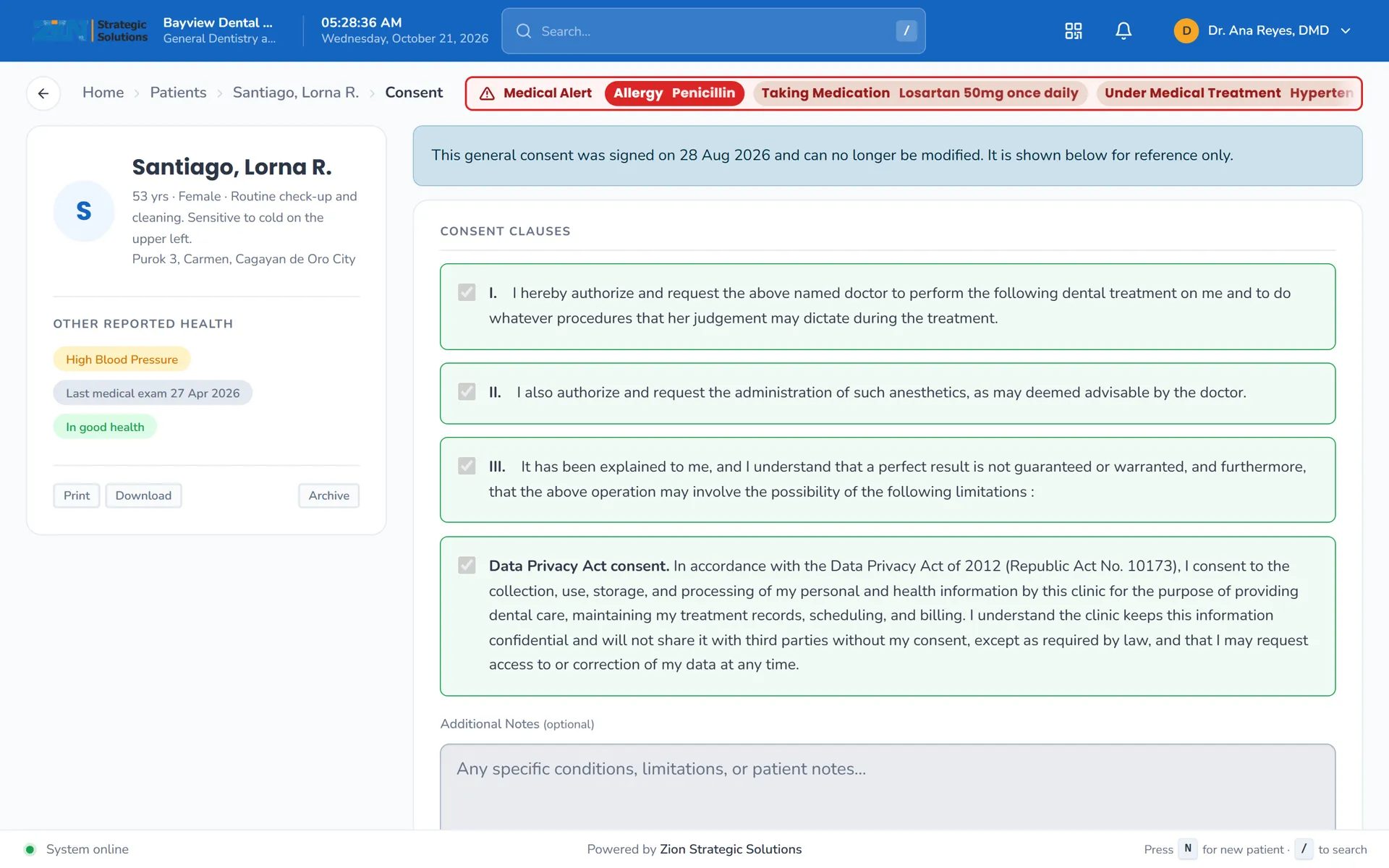Image resolution: width=1389 pixels, height=868 pixels.
Task: Select the Consent breadcrumb
Action: pyautogui.click(x=414, y=93)
